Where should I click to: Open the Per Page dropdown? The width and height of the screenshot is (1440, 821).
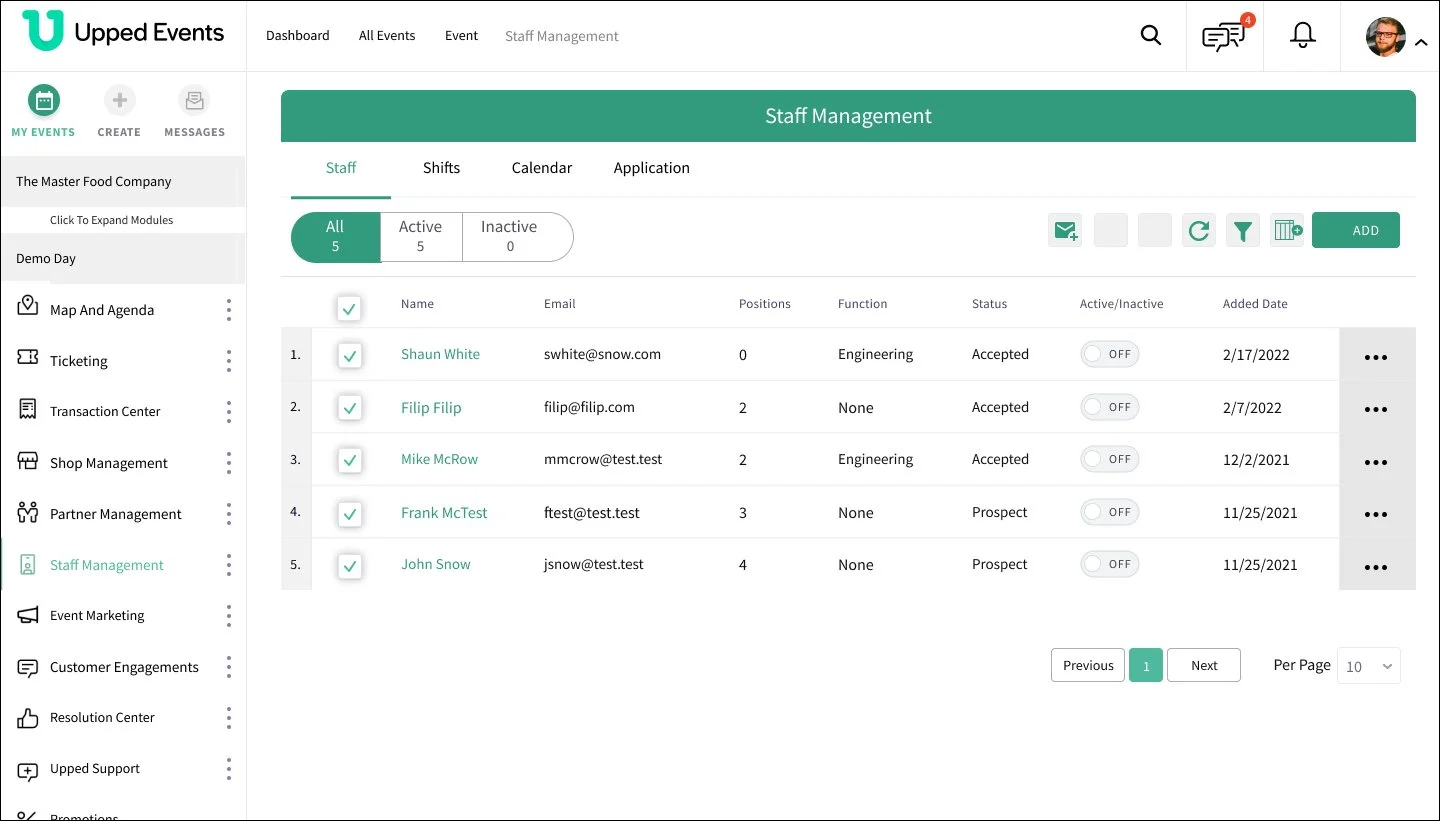point(1369,666)
